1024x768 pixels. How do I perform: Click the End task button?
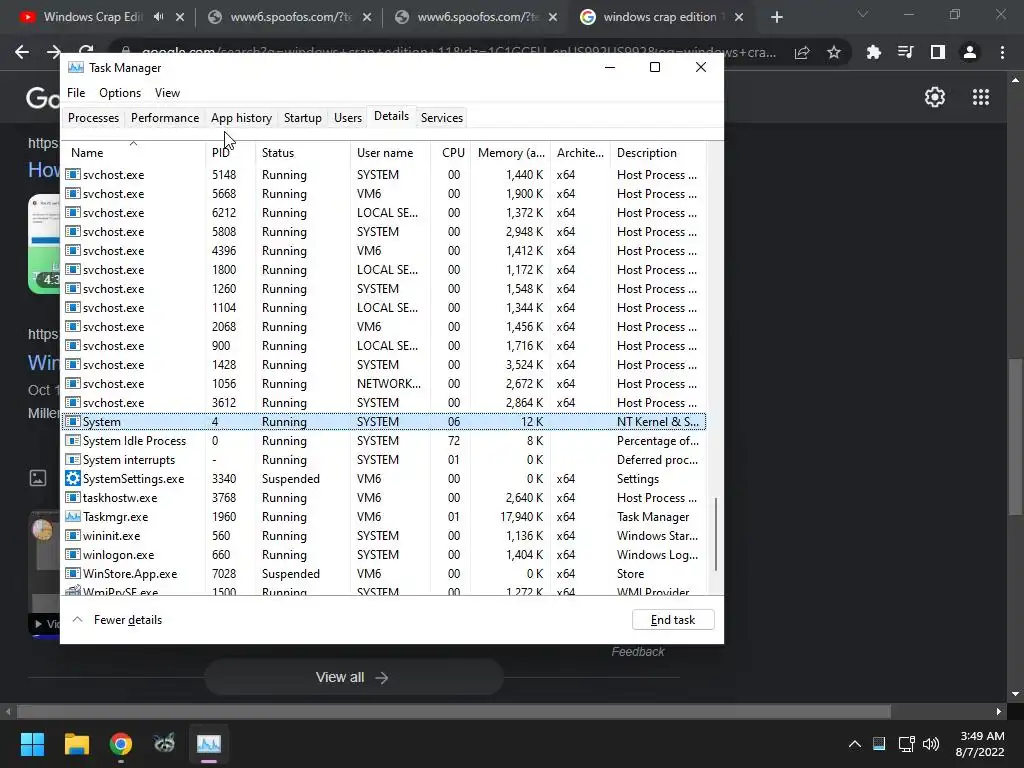pos(673,620)
